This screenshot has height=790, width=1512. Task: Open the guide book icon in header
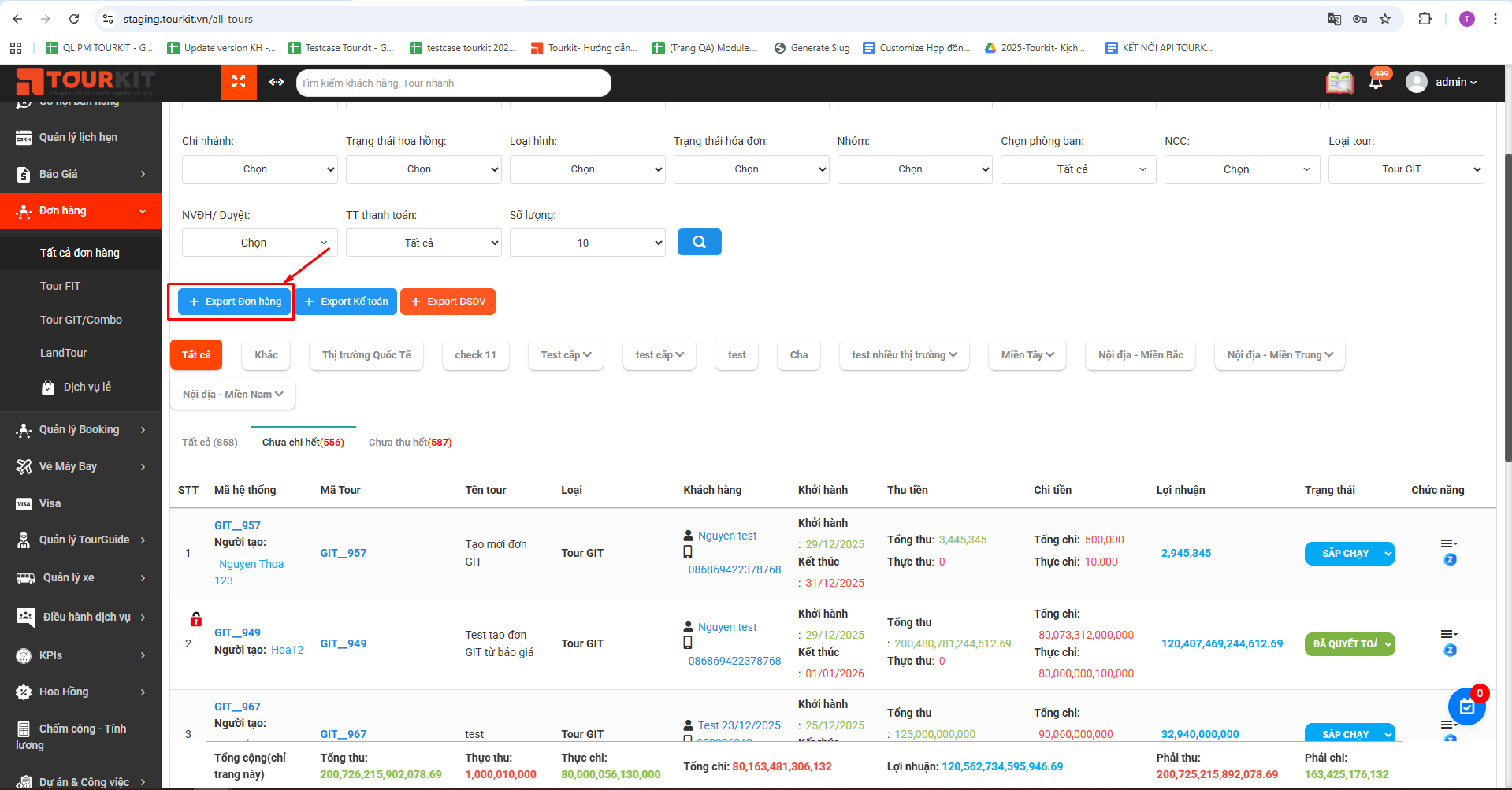(x=1339, y=83)
